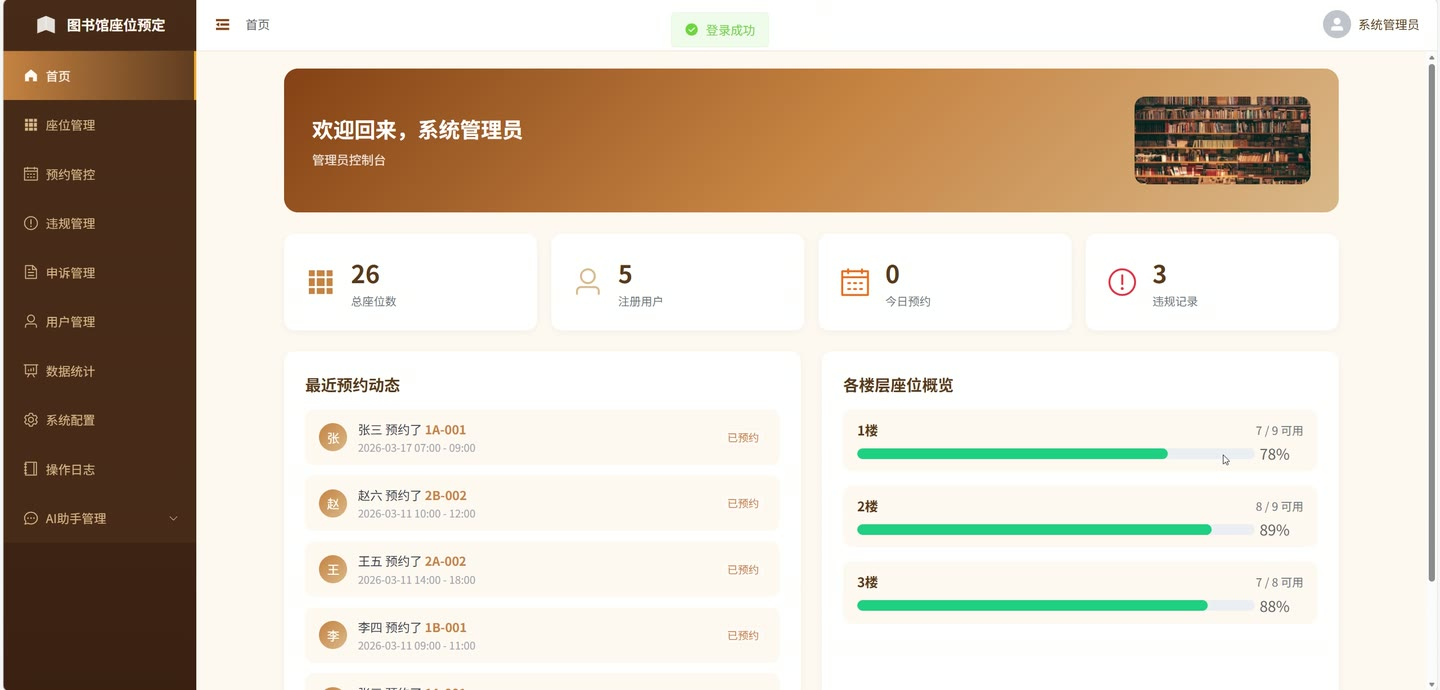Click the reservation control calendar icon
Image resolution: width=1440 pixels, height=690 pixels.
pyautogui.click(x=31, y=174)
